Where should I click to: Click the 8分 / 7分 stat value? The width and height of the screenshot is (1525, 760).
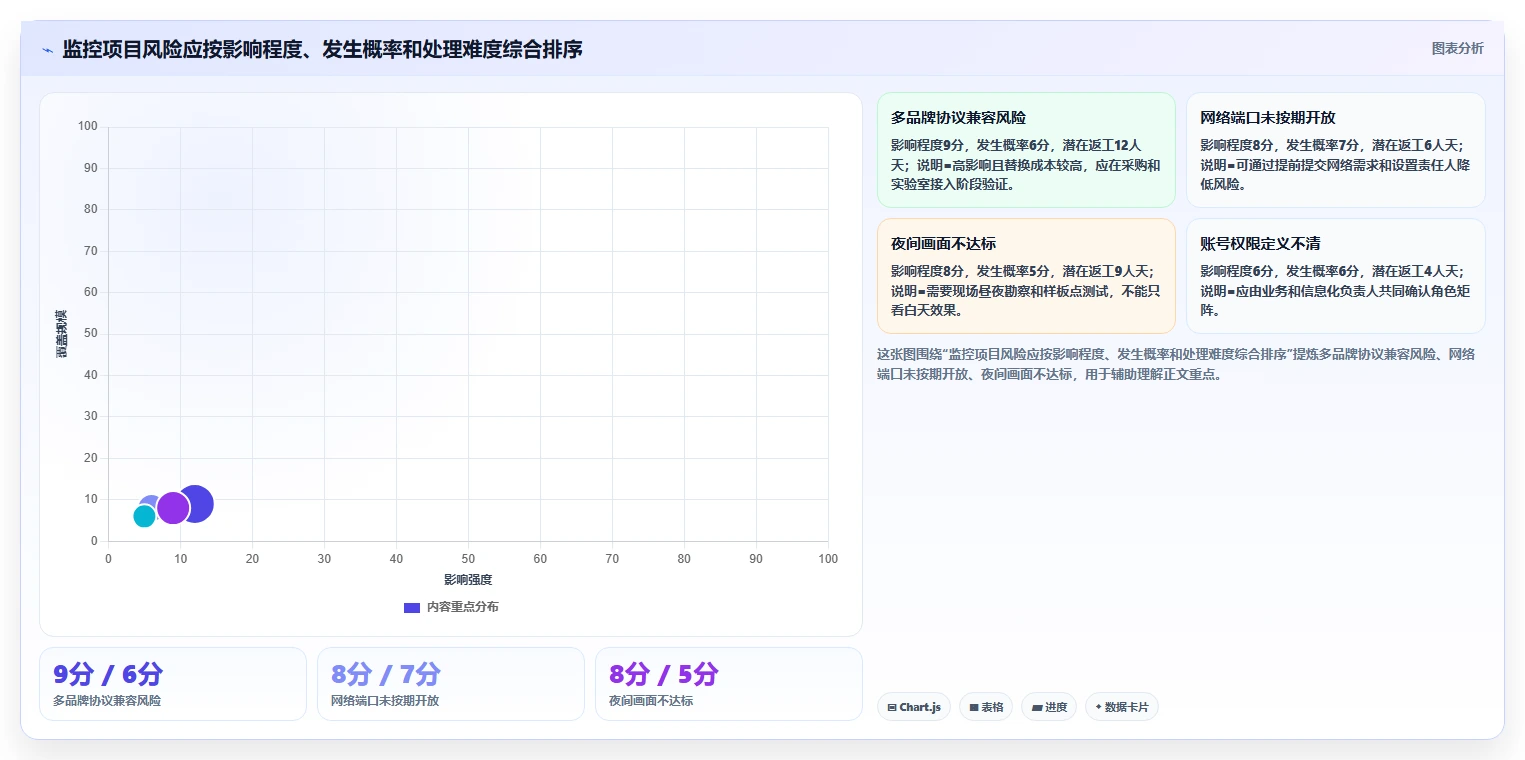pyautogui.click(x=386, y=674)
